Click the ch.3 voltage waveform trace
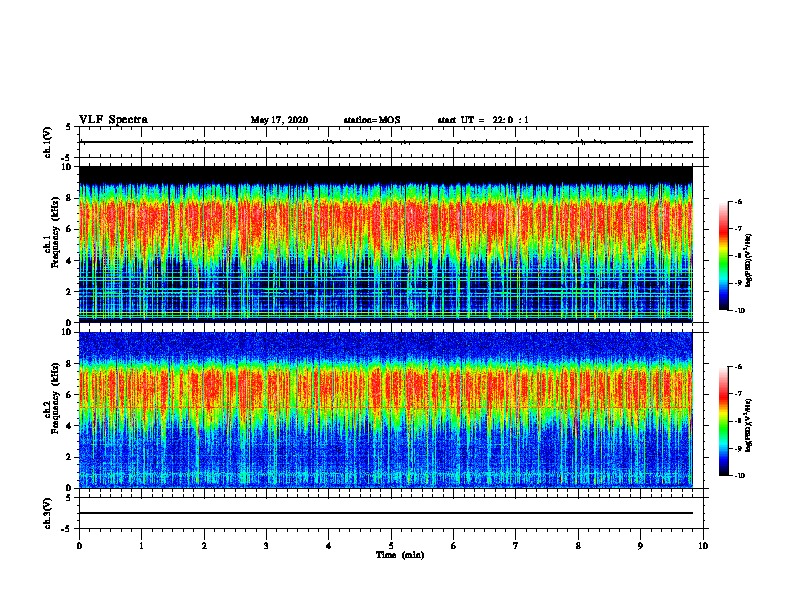This screenshot has height=612, width=792. (x=386, y=513)
